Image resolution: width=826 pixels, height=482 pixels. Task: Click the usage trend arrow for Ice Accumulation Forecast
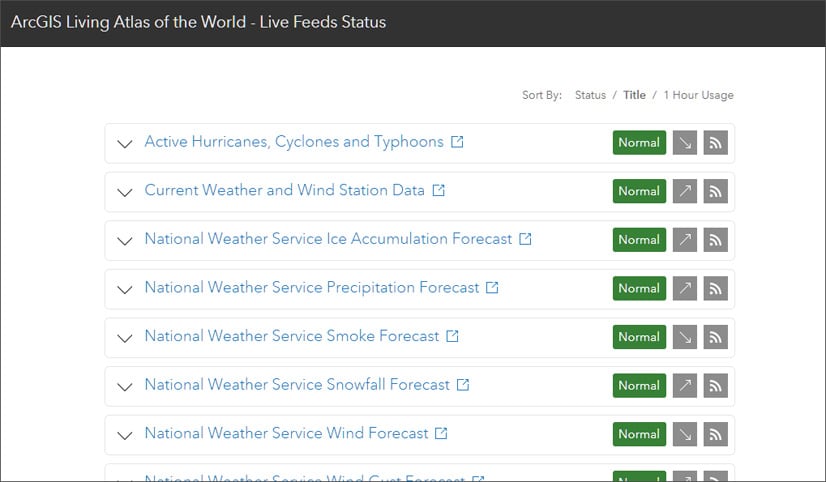(685, 240)
